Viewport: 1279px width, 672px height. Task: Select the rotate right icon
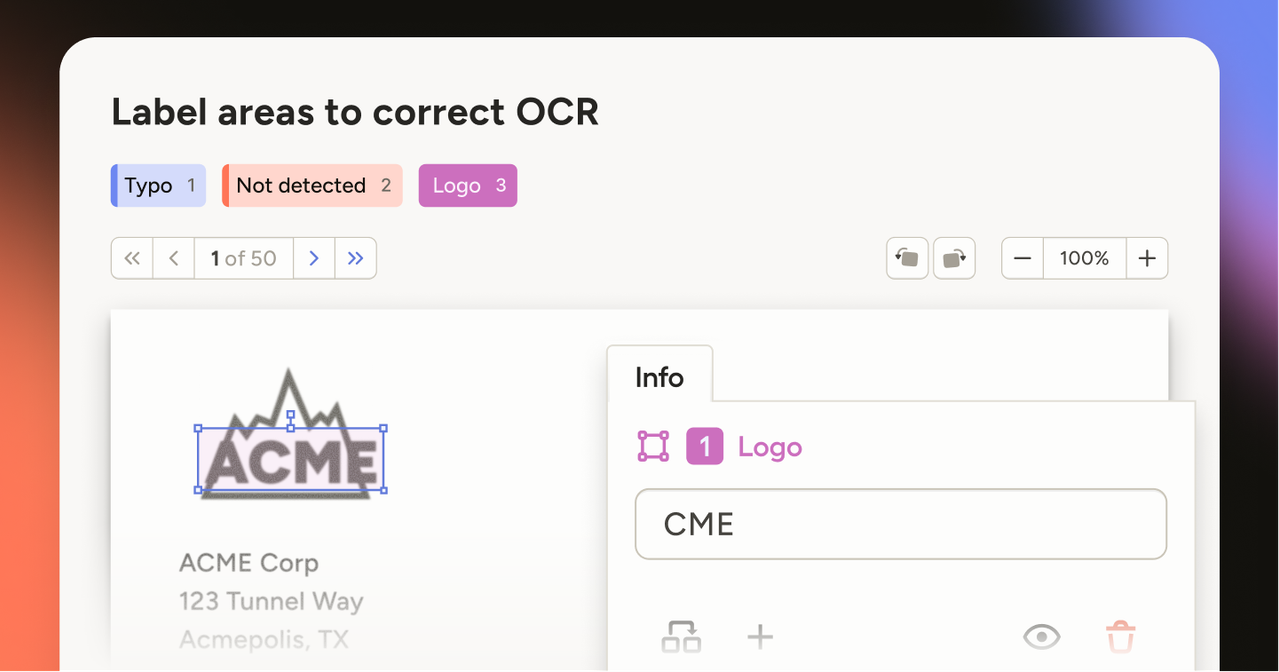click(954, 257)
